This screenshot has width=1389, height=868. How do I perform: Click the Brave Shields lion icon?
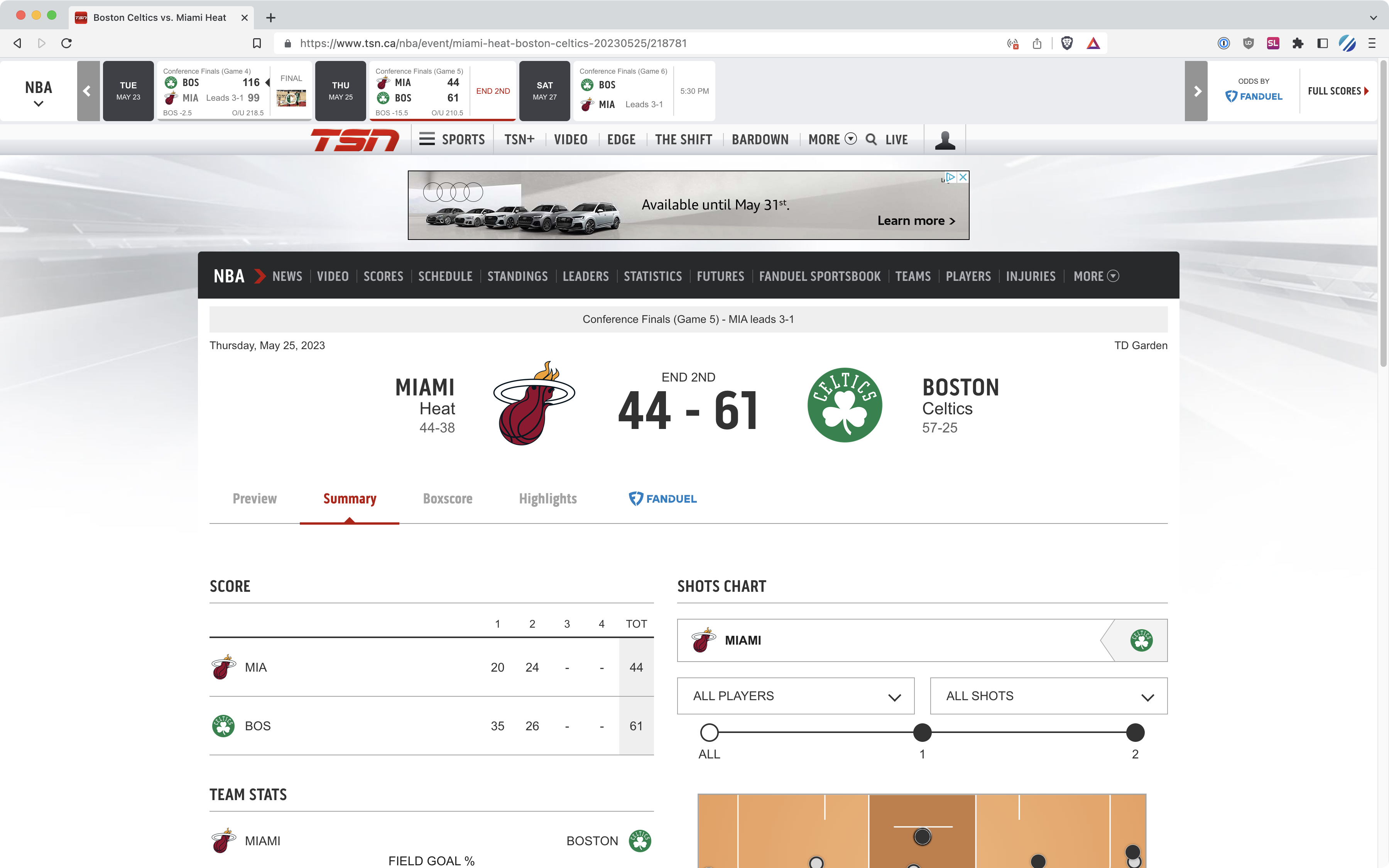[1066, 42]
